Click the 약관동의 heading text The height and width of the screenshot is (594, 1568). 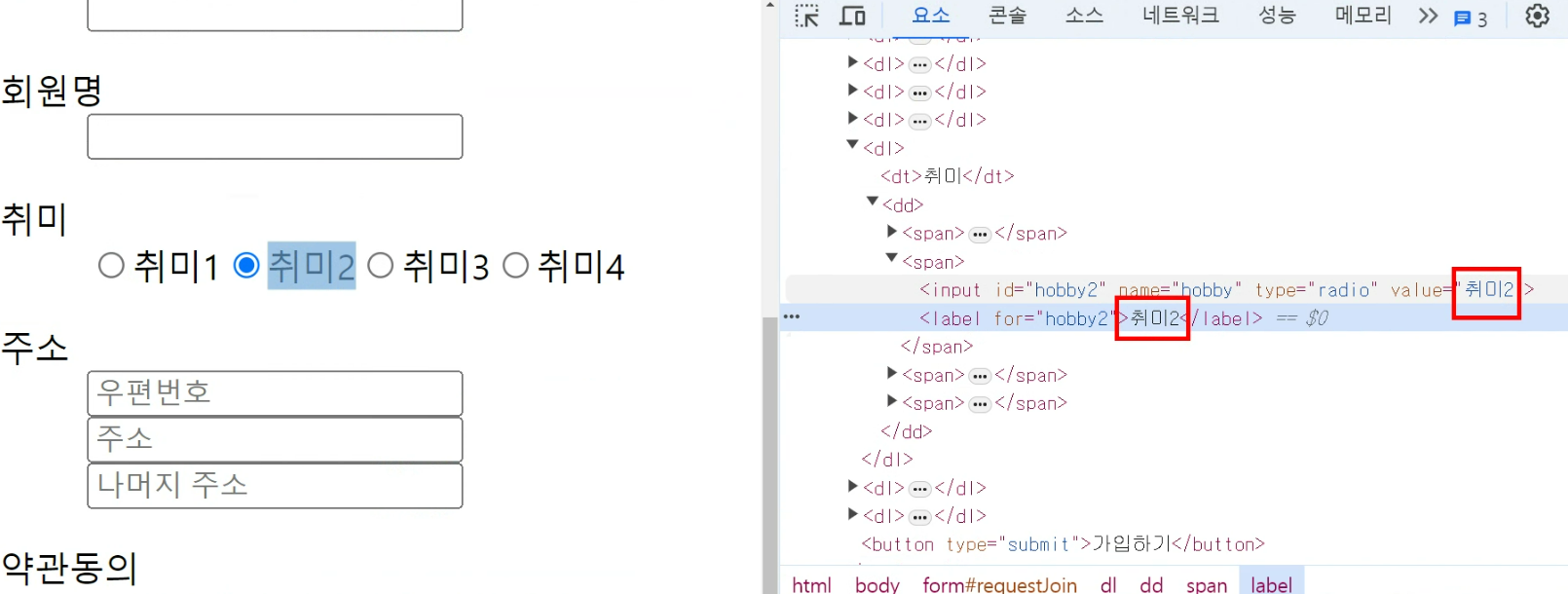click(69, 568)
